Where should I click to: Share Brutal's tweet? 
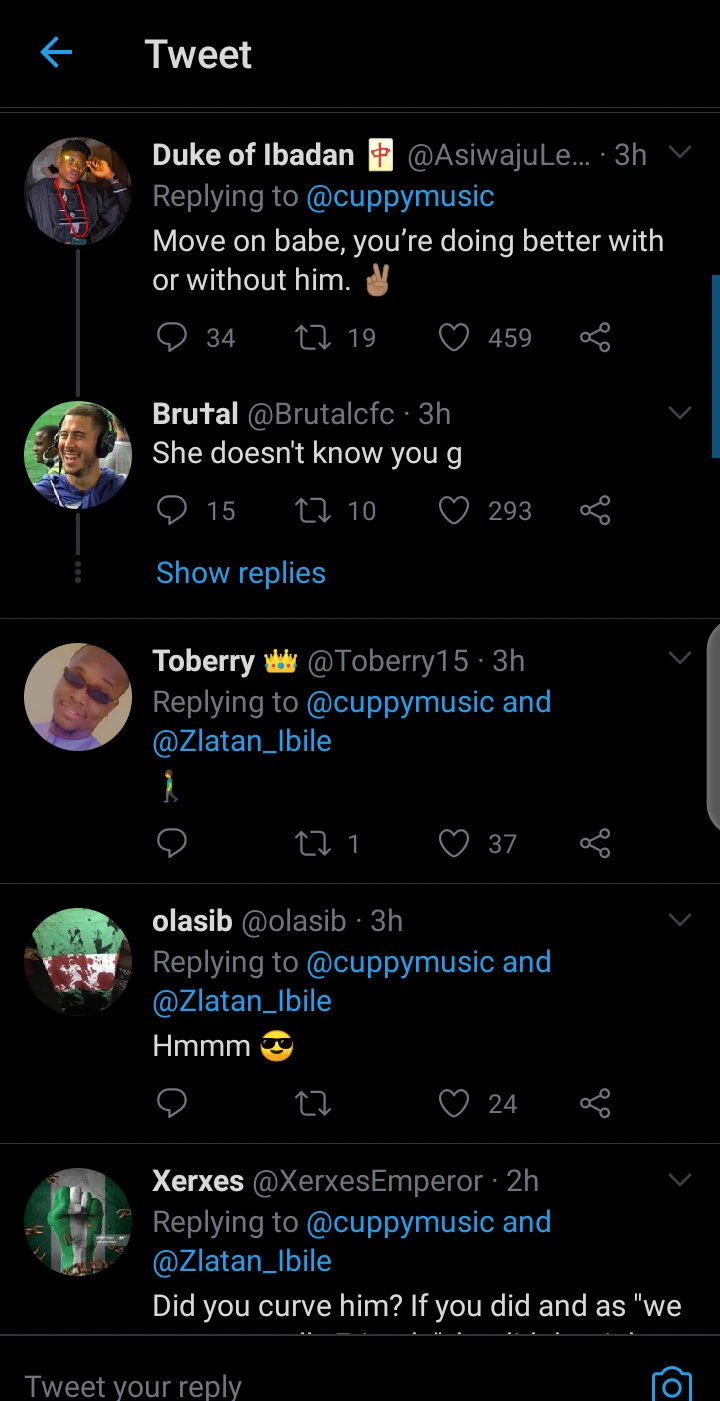tap(595, 511)
